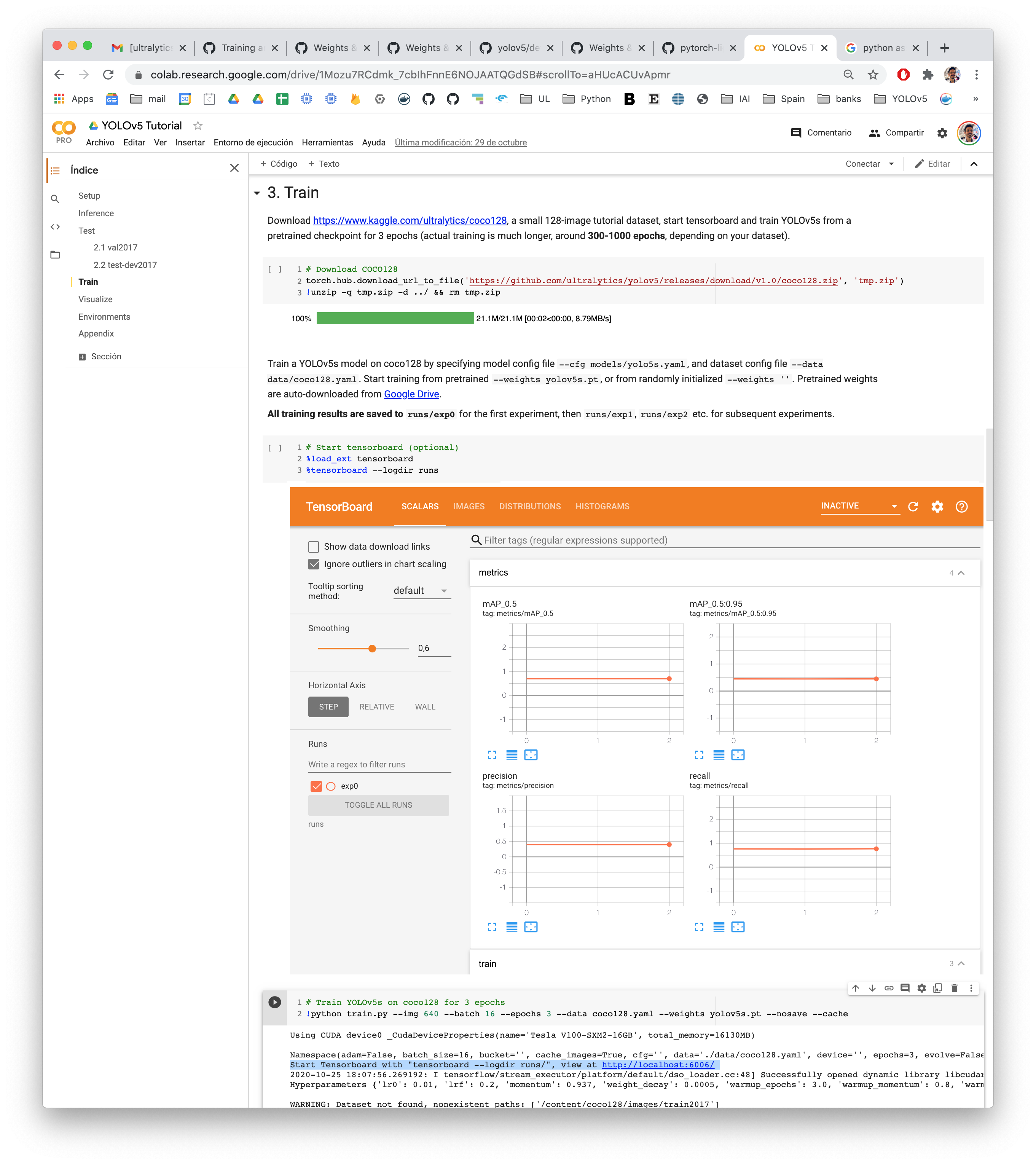
Task: Reload TensorBoard data with refresh icon
Action: point(913,507)
